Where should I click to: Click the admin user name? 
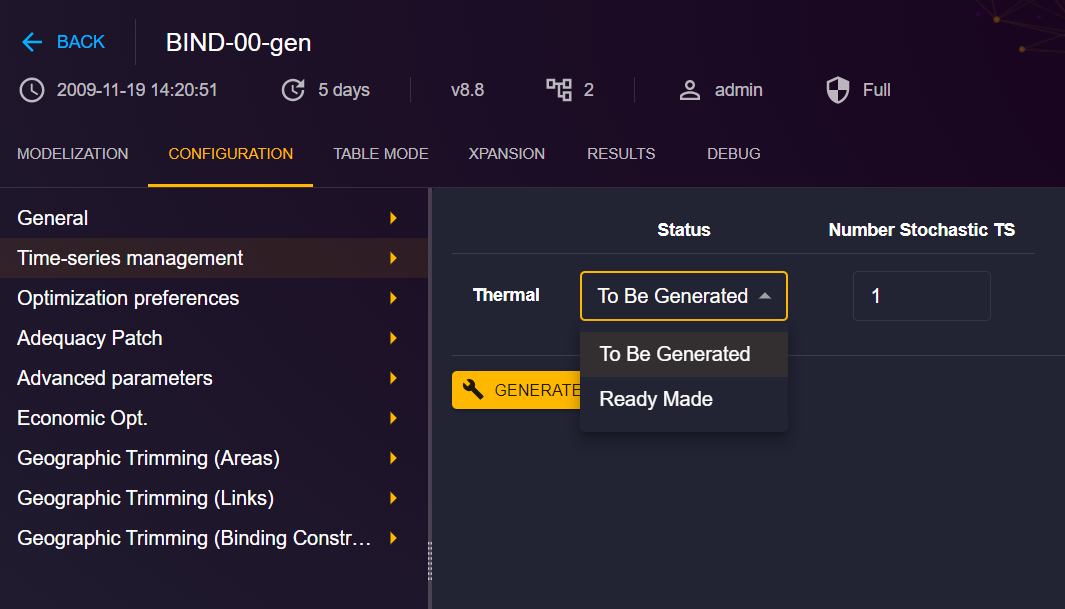tap(738, 90)
